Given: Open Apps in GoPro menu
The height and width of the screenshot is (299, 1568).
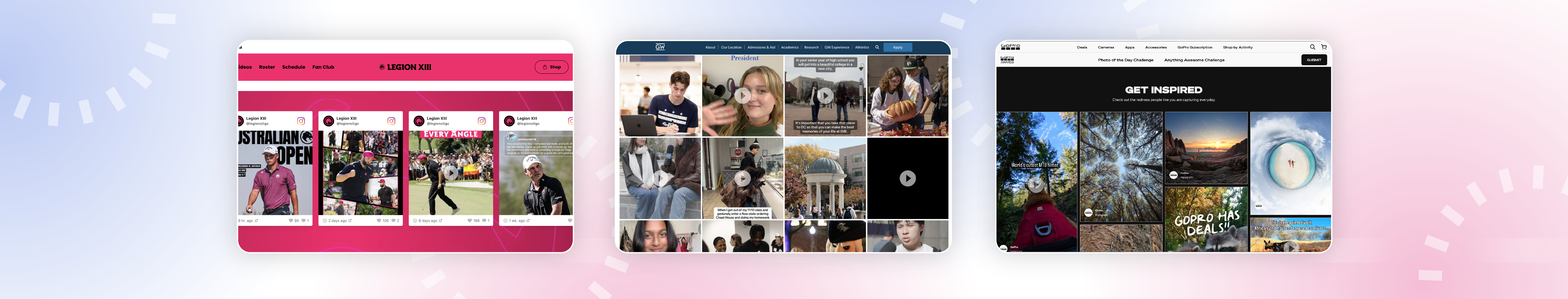Looking at the screenshot, I should [1129, 47].
